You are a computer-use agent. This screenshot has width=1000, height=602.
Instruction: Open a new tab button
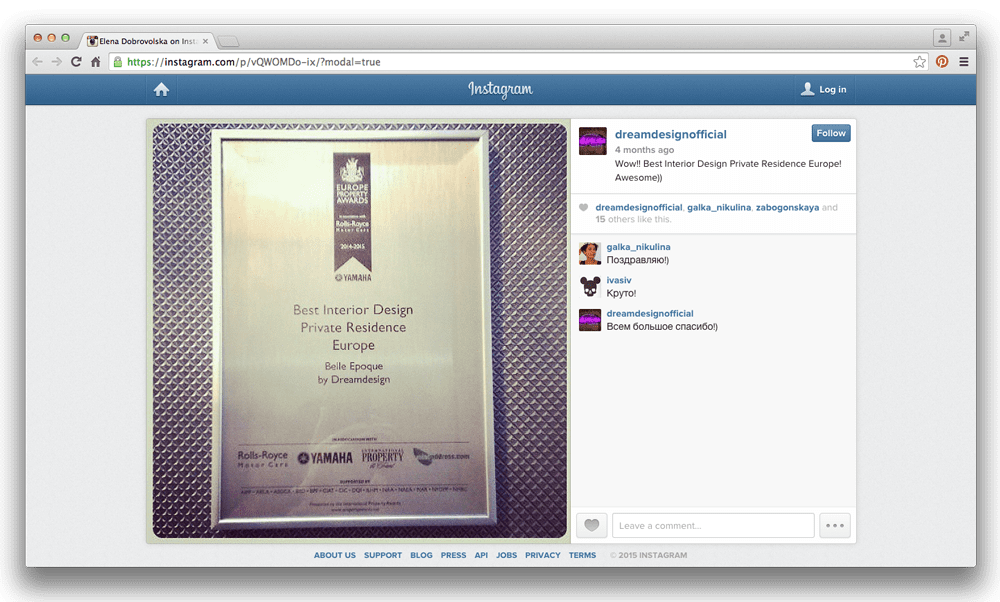pos(228,41)
